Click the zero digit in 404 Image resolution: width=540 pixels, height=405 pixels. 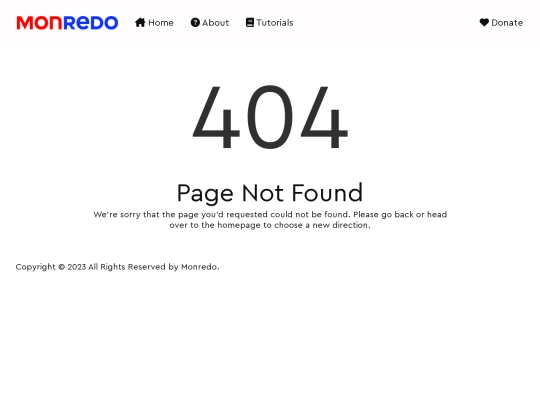click(270, 117)
